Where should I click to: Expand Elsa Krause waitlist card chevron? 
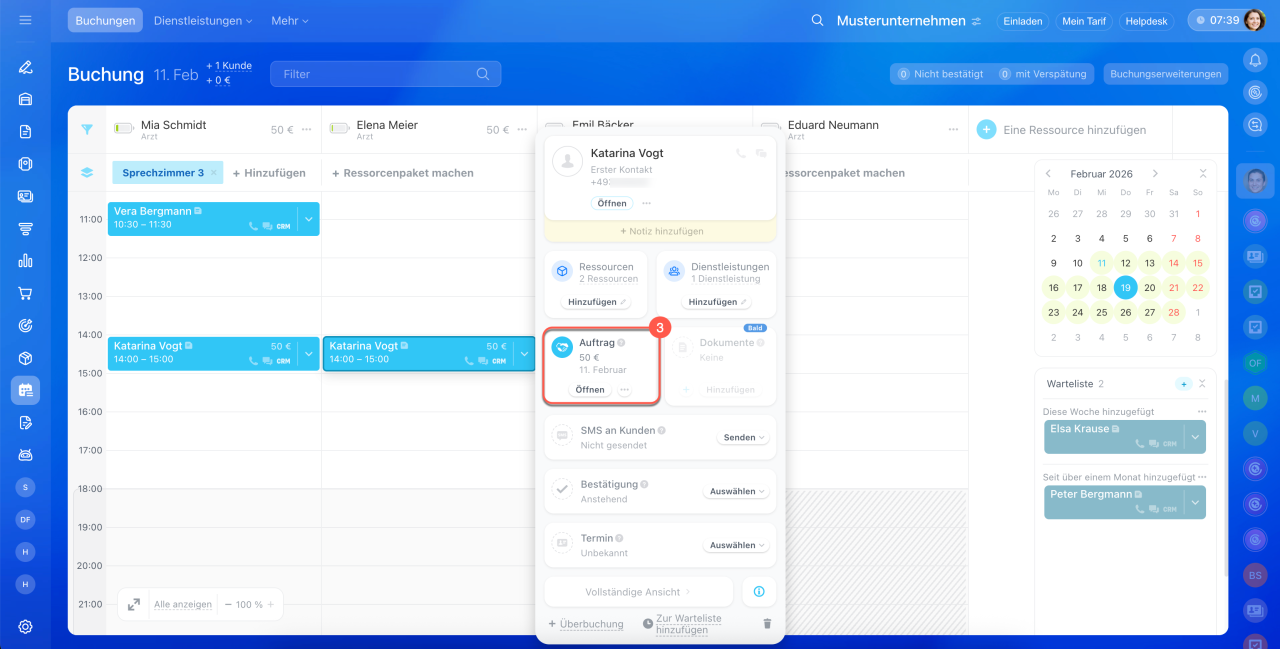coord(1195,437)
